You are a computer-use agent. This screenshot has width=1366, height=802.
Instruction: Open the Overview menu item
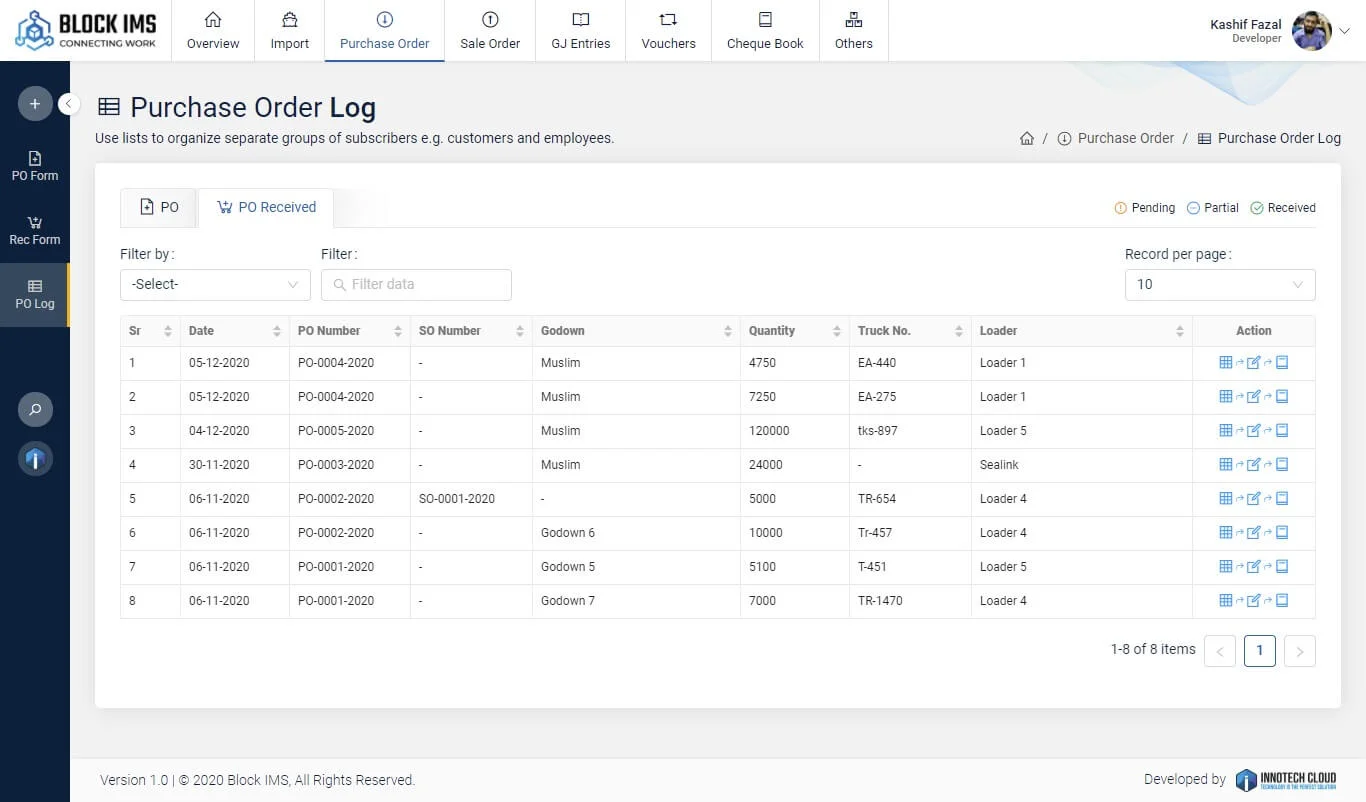(213, 31)
